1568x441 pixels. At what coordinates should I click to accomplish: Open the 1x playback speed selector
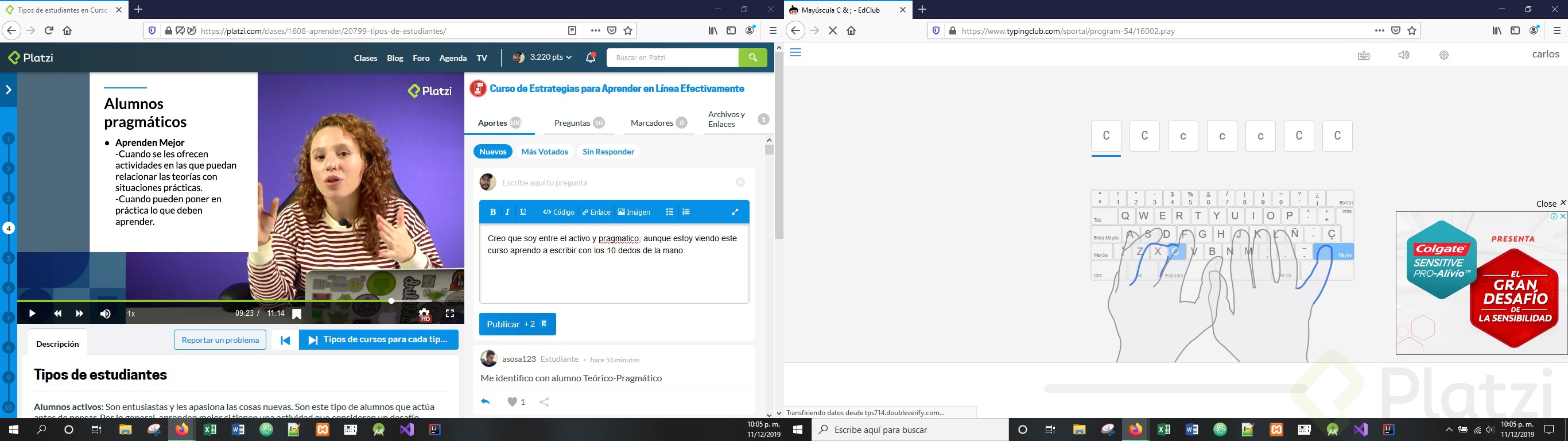131,314
